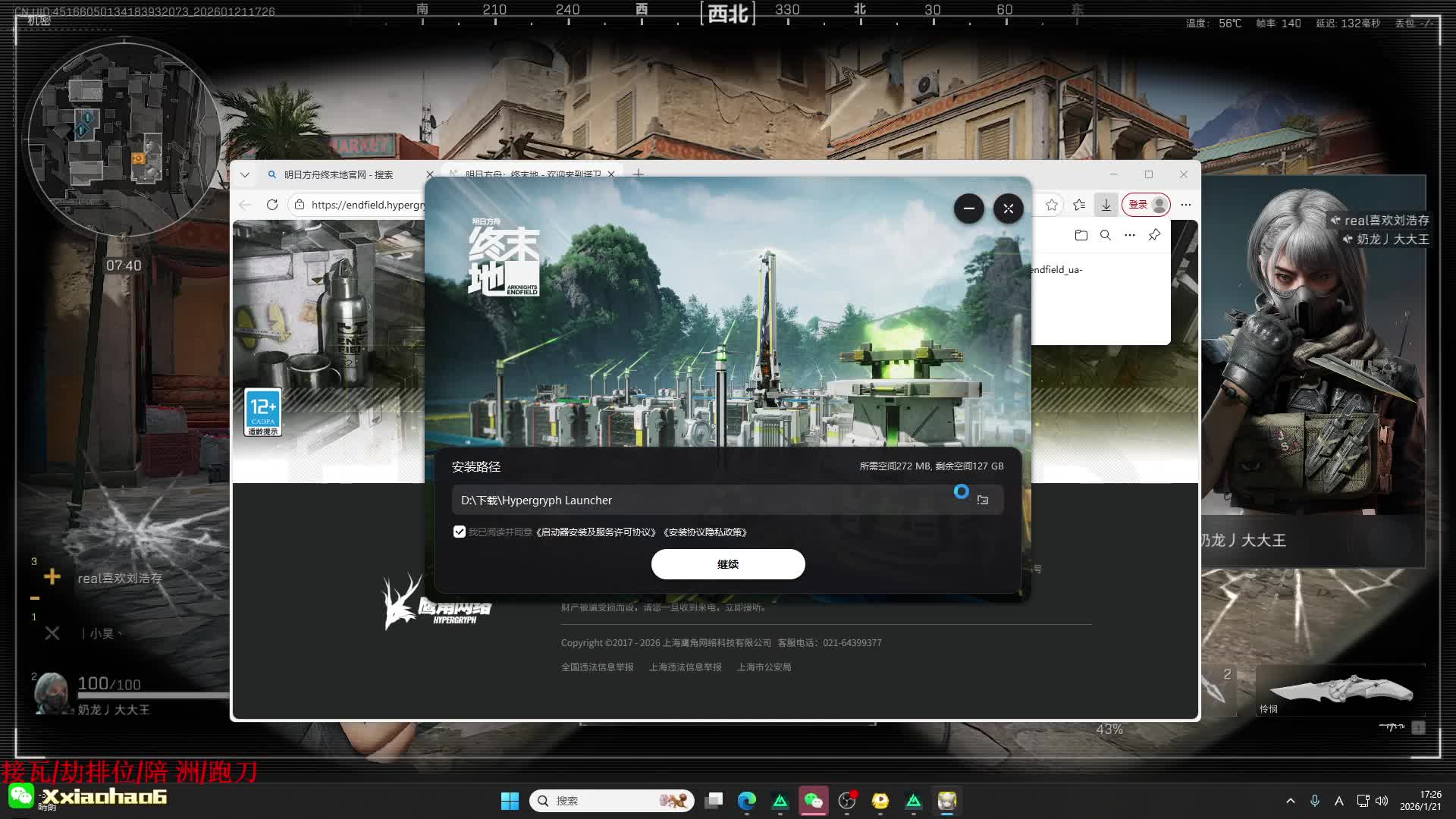Pin the downloads panel
1456x819 pixels.
click(x=1154, y=235)
